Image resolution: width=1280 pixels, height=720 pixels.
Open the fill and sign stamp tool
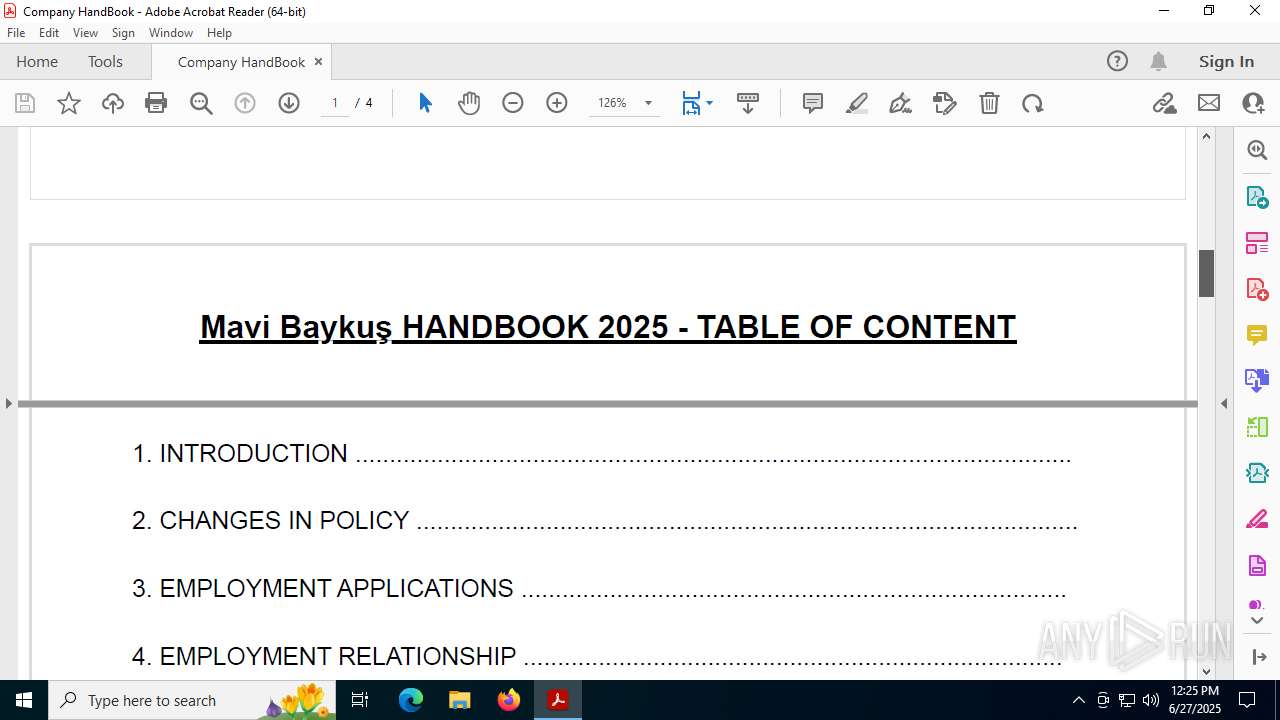945,103
